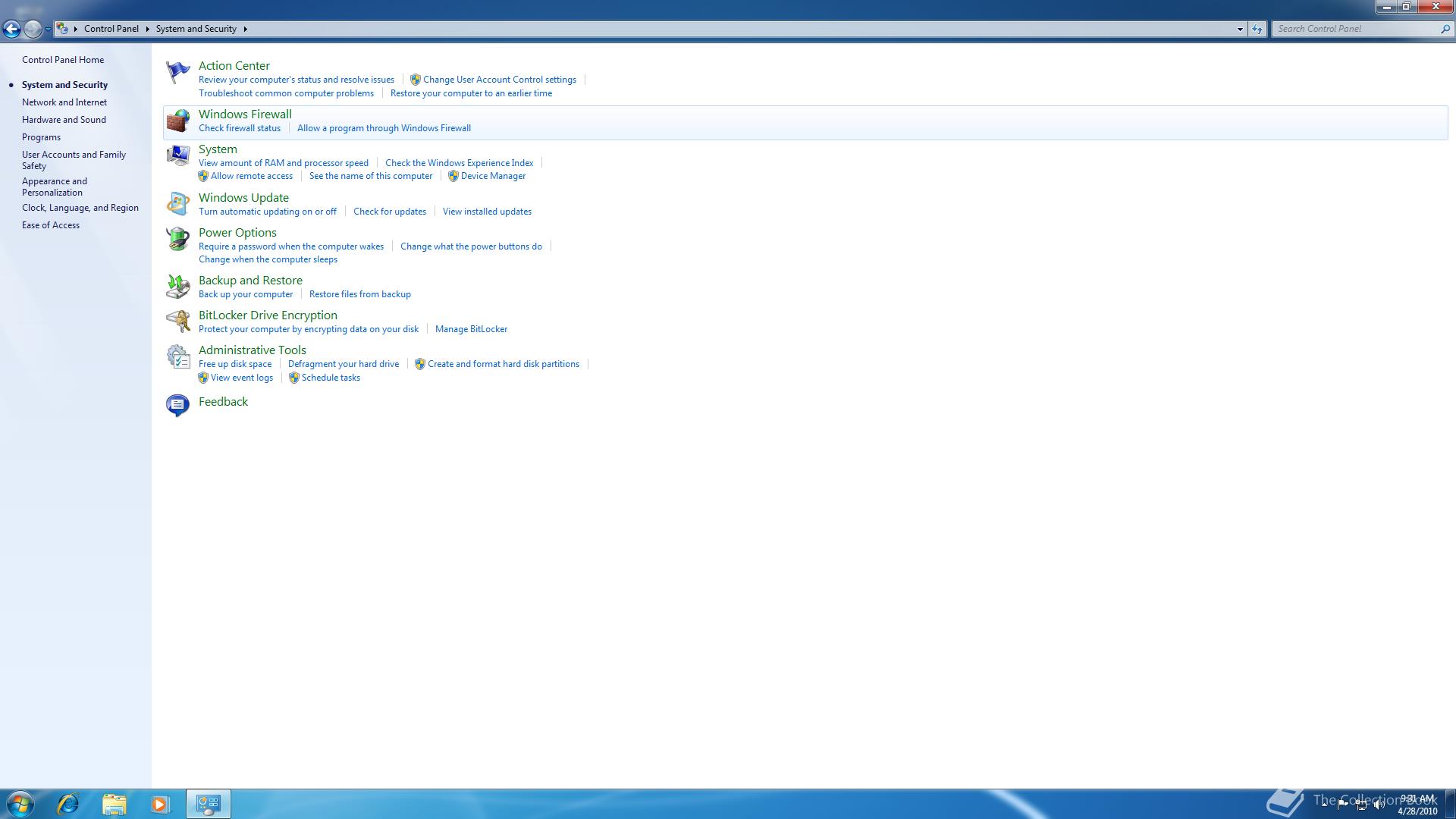This screenshot has height=819, width=1456.
Task: Click Check for updates link
Action: 390,212
